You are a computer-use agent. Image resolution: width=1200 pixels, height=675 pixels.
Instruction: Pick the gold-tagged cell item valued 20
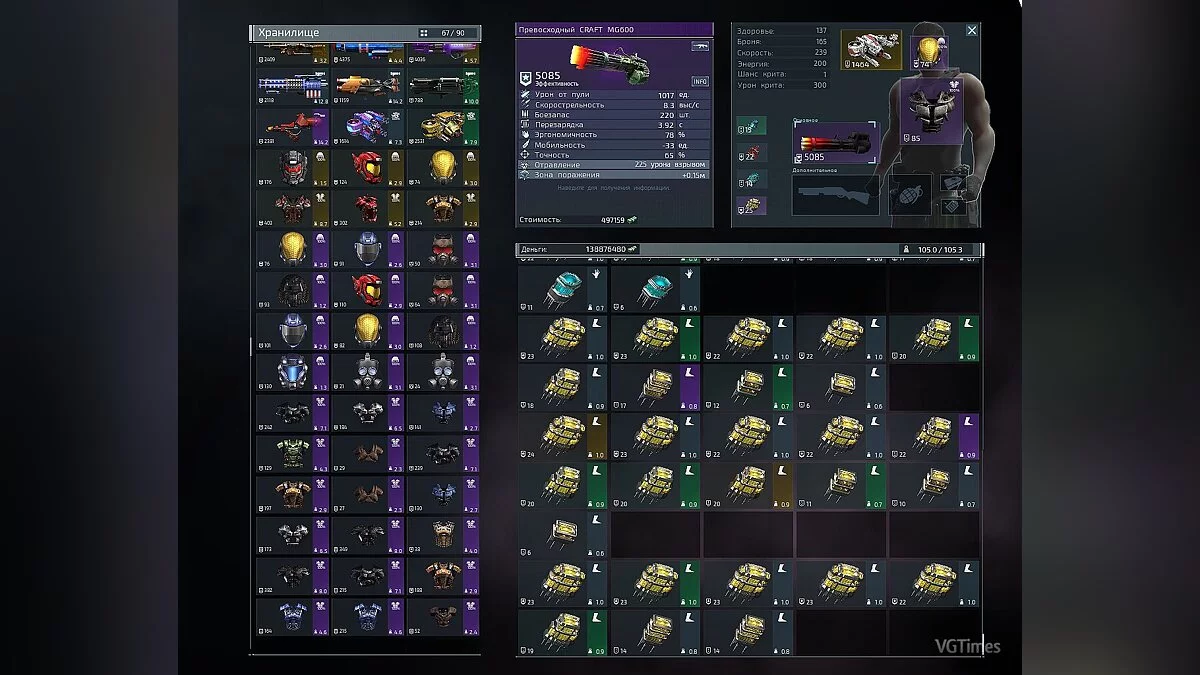tap(748, 485)
